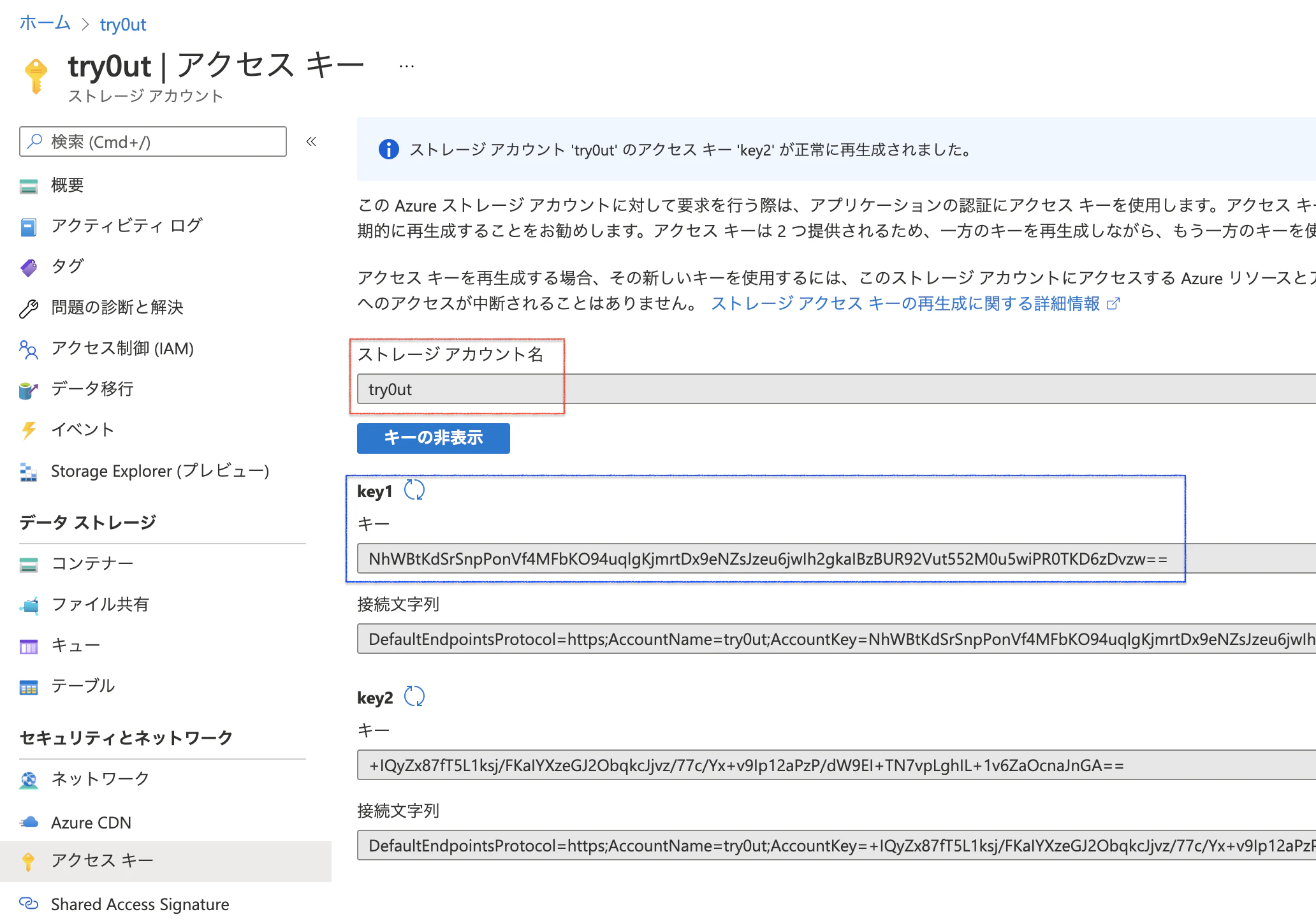Click the 概要 sidebar icon
The height and width of the screenshot is (919, 1316).
click(x=29, y=186)
